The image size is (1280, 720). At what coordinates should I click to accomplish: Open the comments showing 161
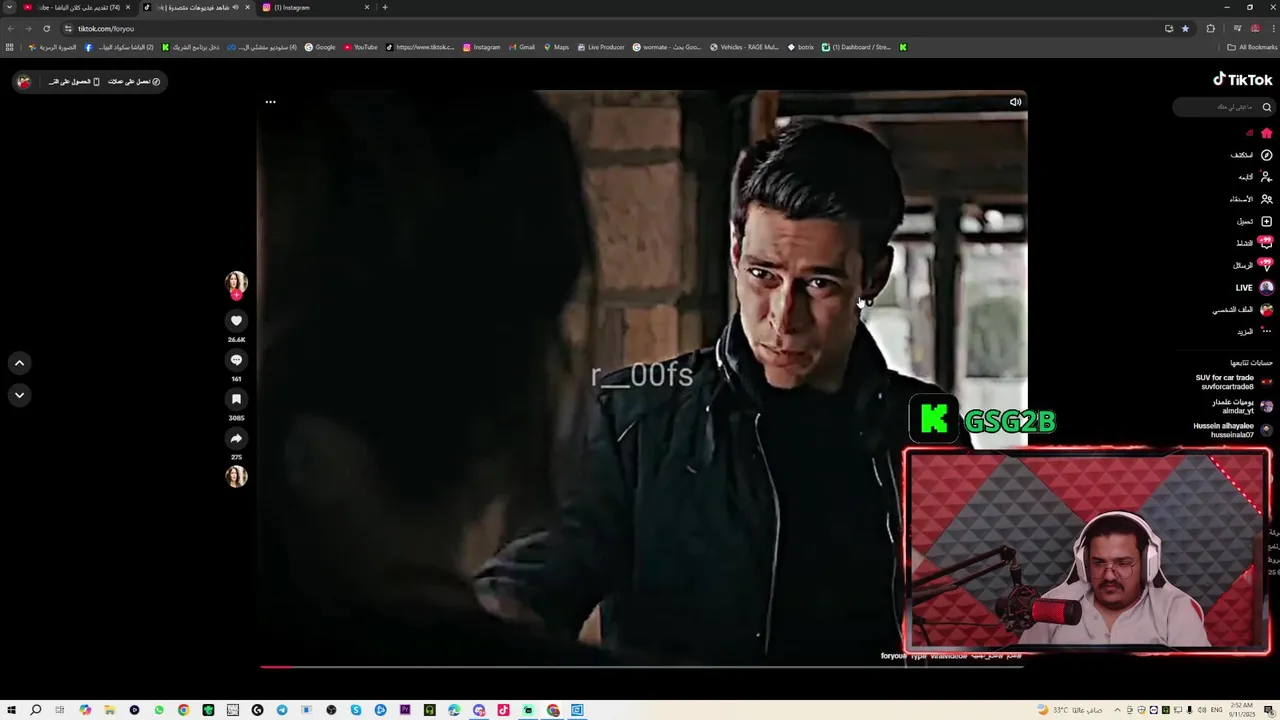(x=236, y=360)
